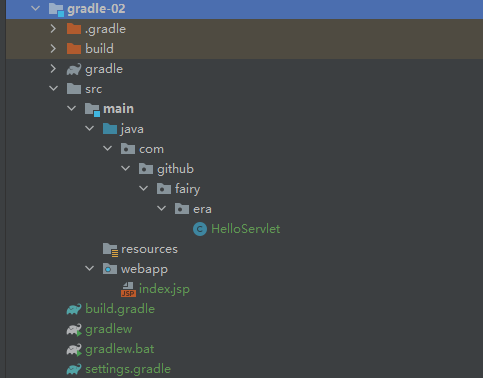483x378 pixels.
Task: Select the era package label
Action: point(202,209)
